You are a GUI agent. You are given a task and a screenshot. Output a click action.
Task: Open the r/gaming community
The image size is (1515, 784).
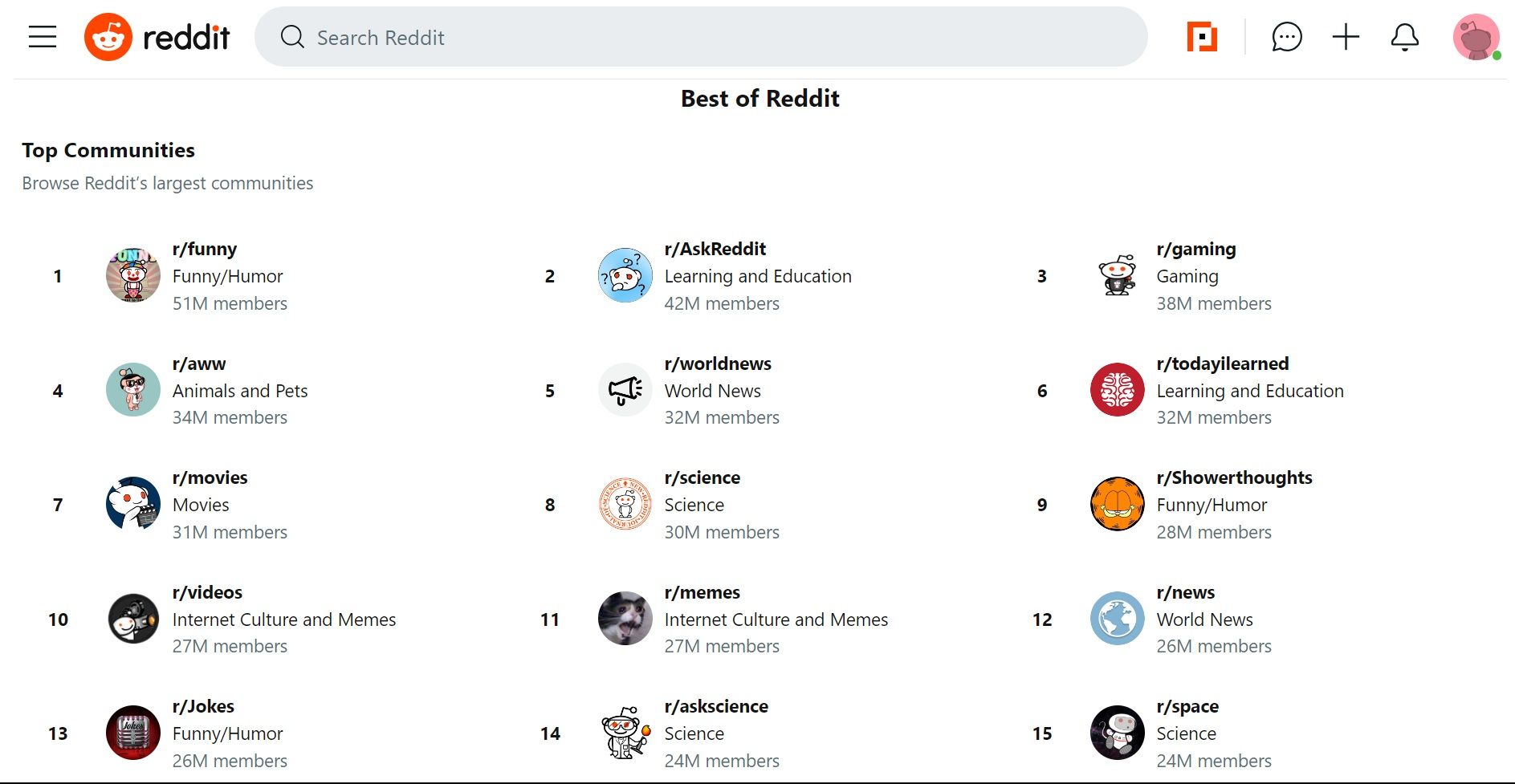pyautogui.click(x=1195, y=249)
